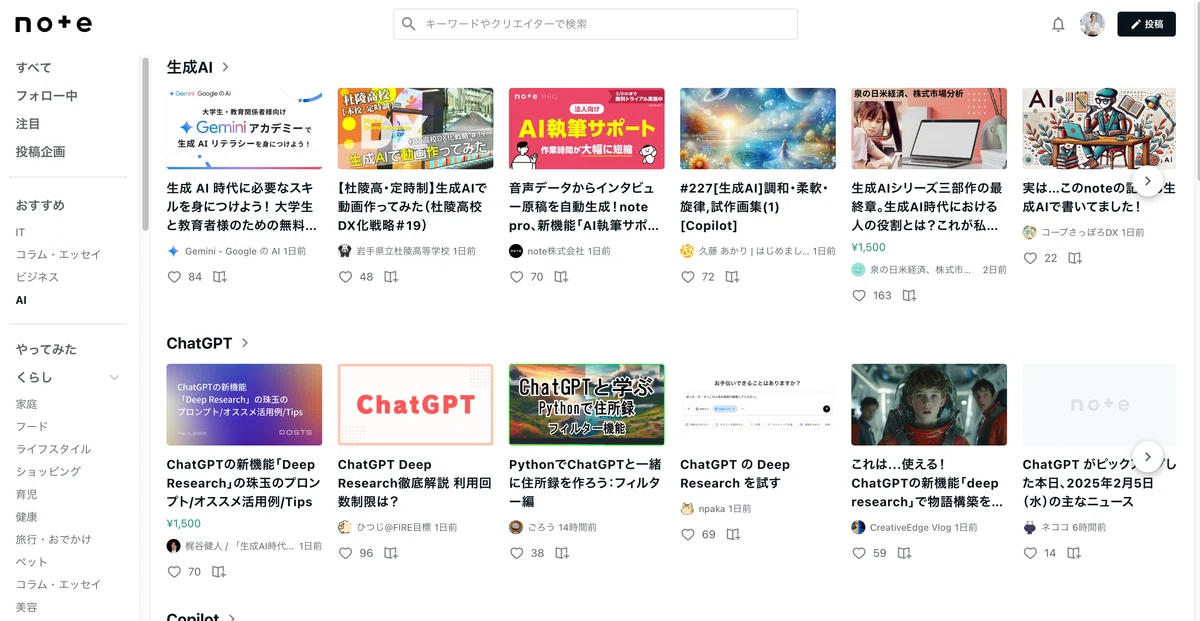Like the Gemini academy article with 84 likes
Screen dimensions: 1200x621
point(174,277)
